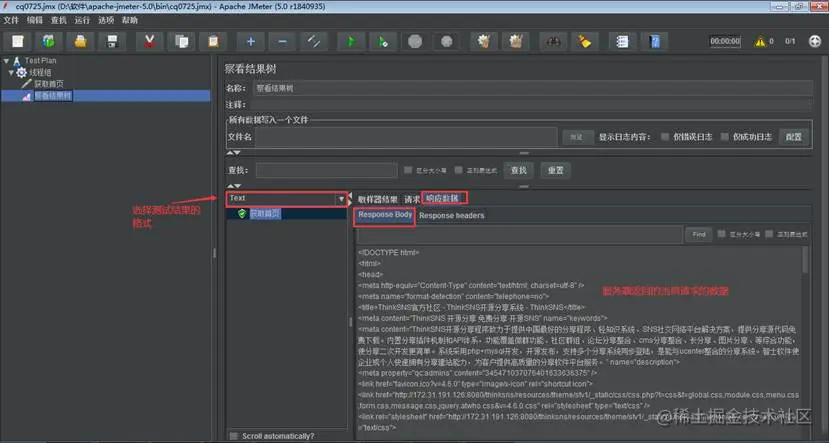Viewport: 829px width, 443px height.
Task: Toggle 区分大小写 checkbox beside 查找 field
Action: tap(408, 170)
